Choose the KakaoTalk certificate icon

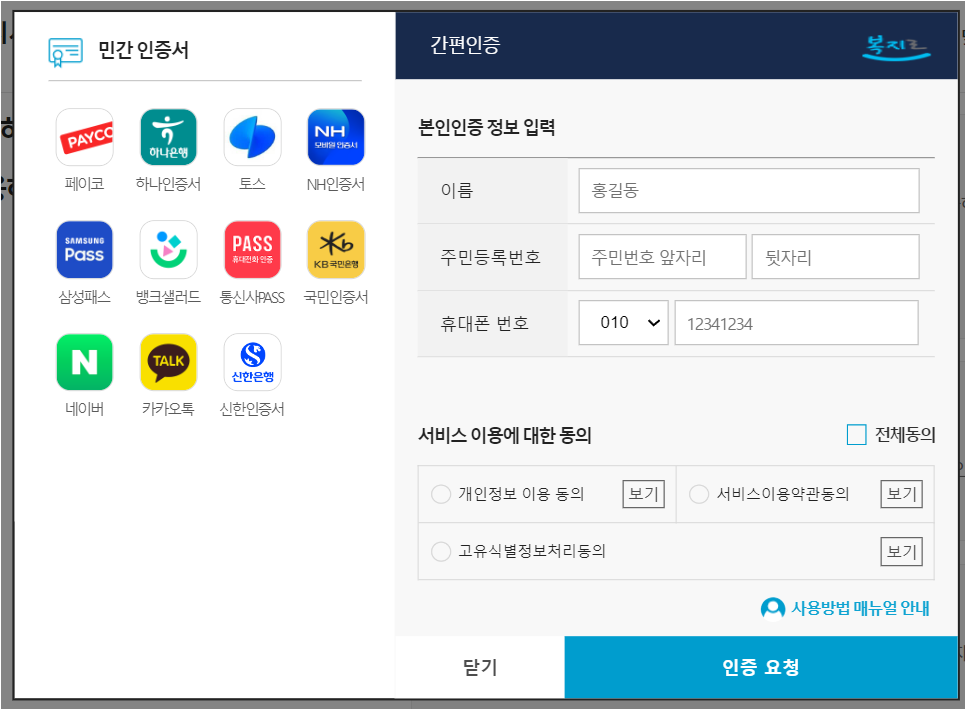[x=168, y=362]
